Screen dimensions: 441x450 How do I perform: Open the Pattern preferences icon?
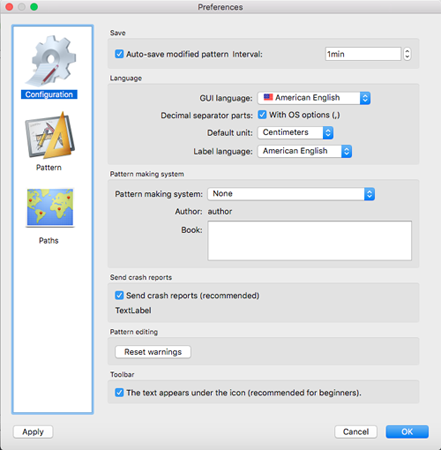(50, 136)
